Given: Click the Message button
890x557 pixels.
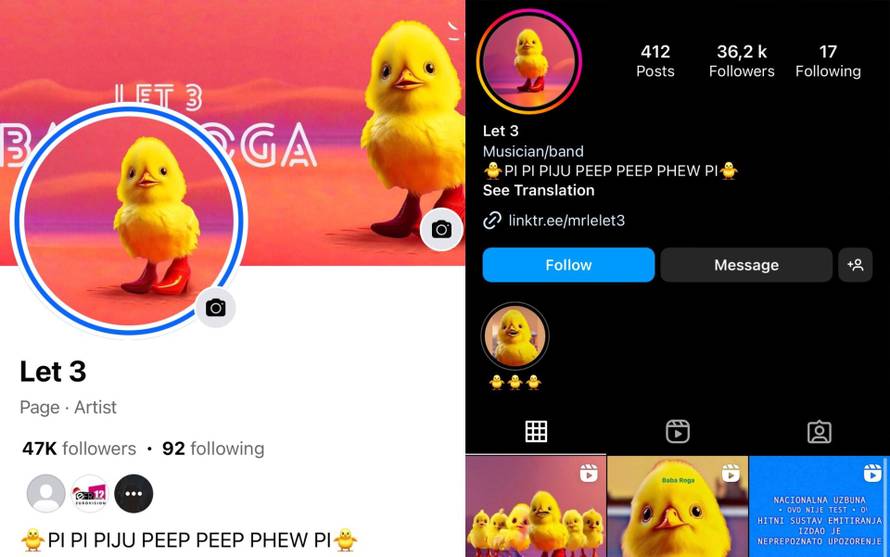Looking at the screenshot, I should [x=746, y=265].
